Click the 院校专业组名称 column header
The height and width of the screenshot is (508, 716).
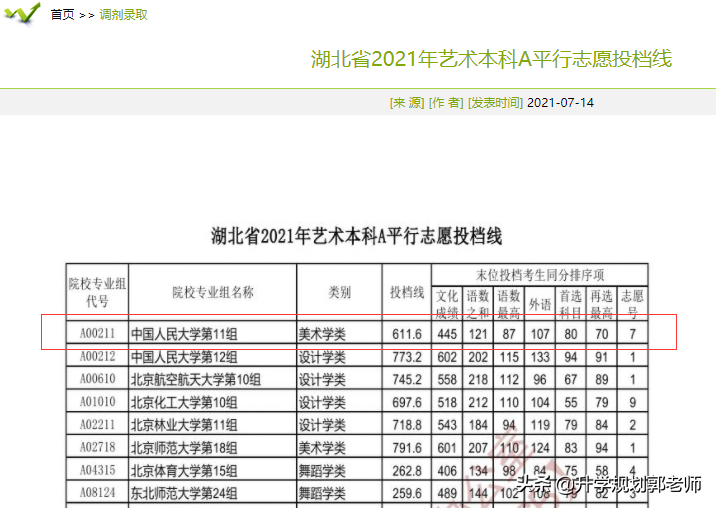point(213,292)
